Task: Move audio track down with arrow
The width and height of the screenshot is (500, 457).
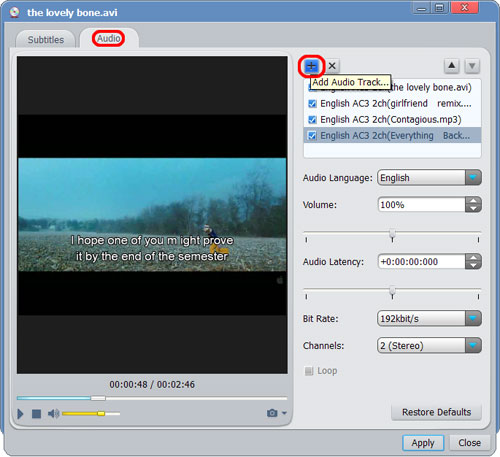Action: tap(472, 65)
